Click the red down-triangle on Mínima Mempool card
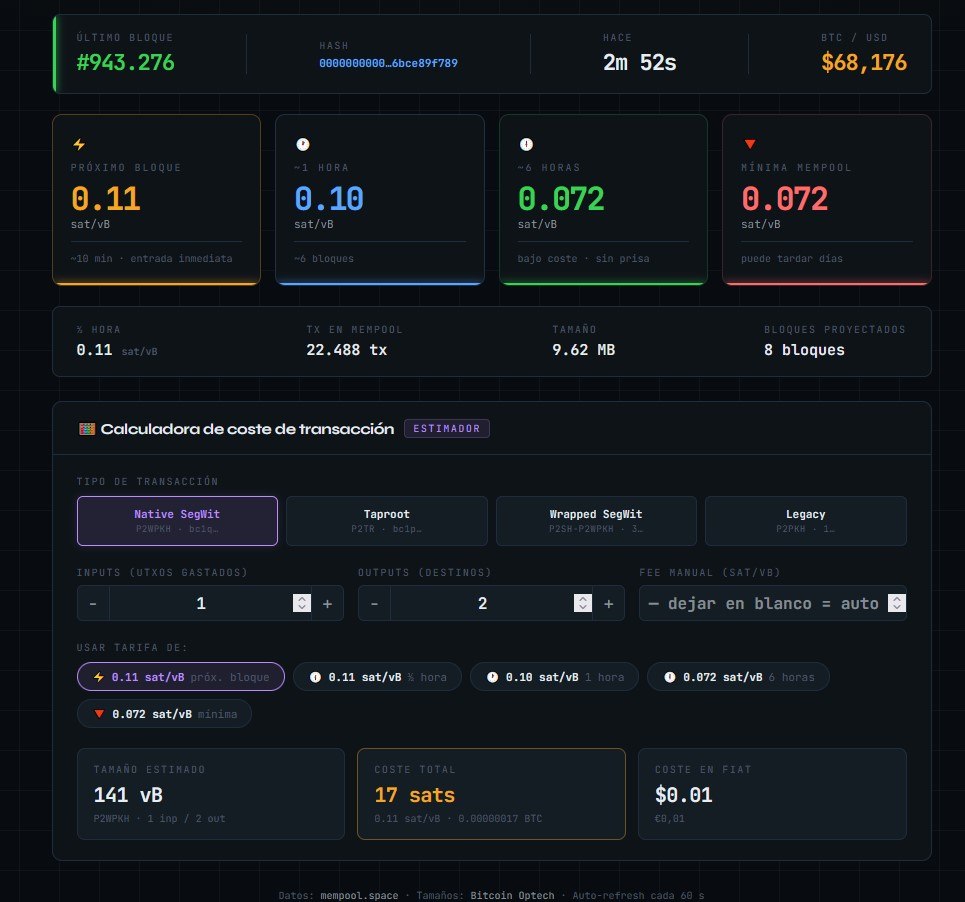This screenshot has width=965, height=902. [x=750, y=144]
